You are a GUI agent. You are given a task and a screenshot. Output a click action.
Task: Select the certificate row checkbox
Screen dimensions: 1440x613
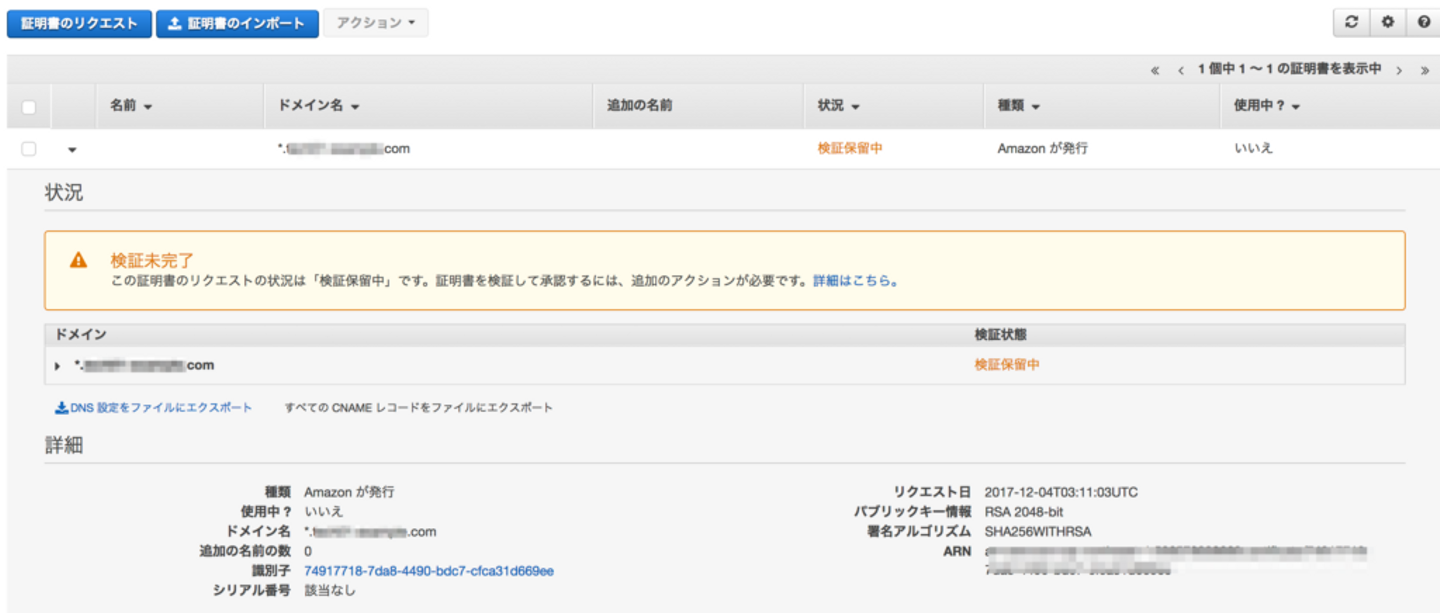tap(29, 149)
